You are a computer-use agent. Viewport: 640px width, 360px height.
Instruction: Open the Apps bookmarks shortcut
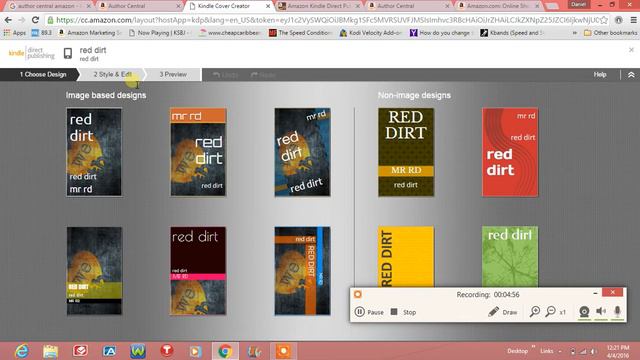point(14,33)
